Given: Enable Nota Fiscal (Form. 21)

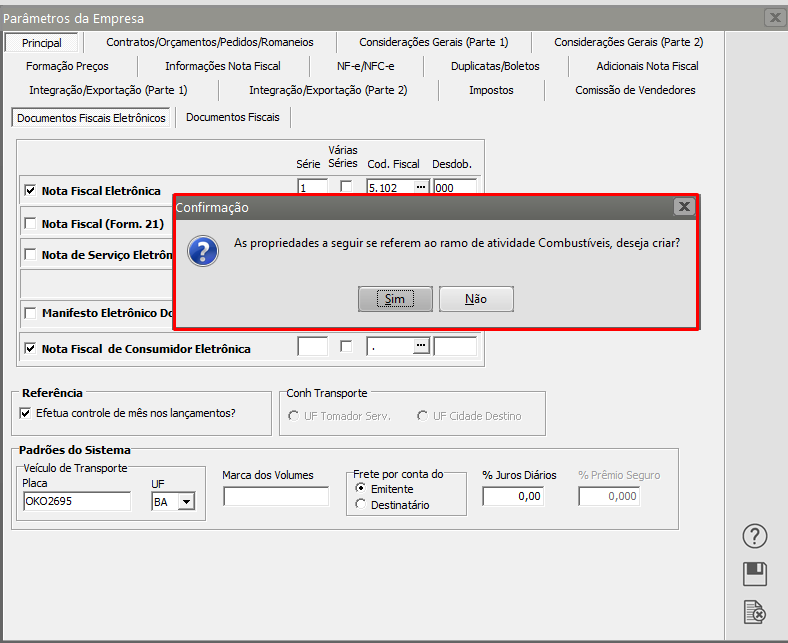Looking at the screenshot, I should point(30,223).
